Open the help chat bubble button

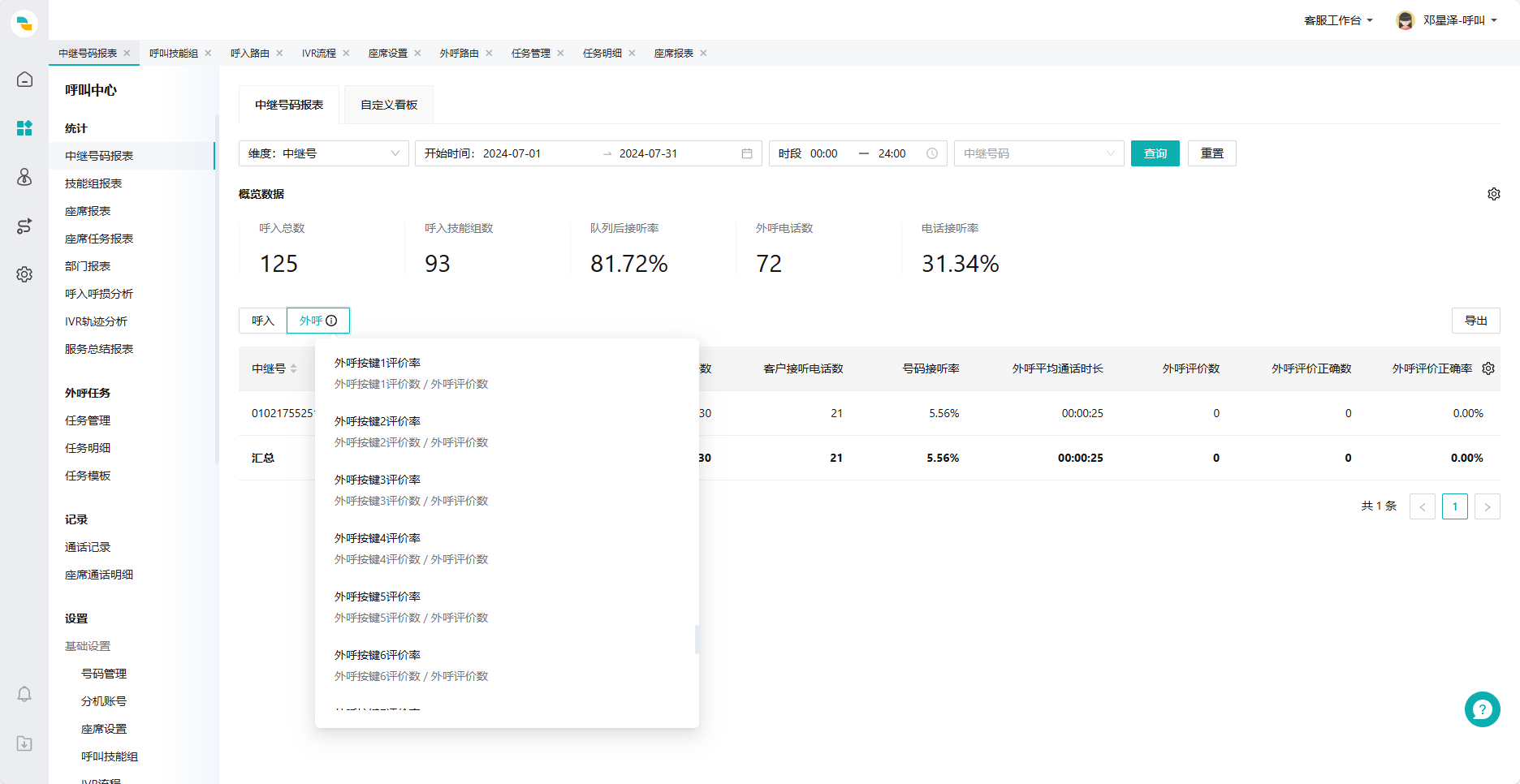1483,709
